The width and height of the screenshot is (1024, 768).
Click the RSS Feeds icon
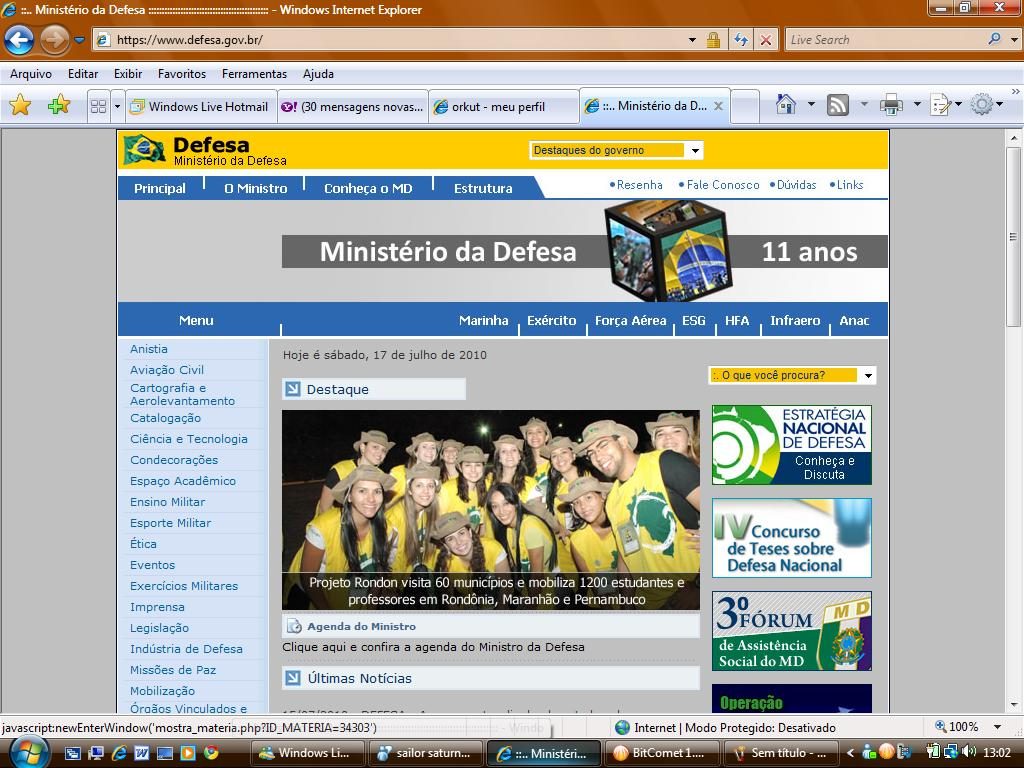tap(838, 104)
